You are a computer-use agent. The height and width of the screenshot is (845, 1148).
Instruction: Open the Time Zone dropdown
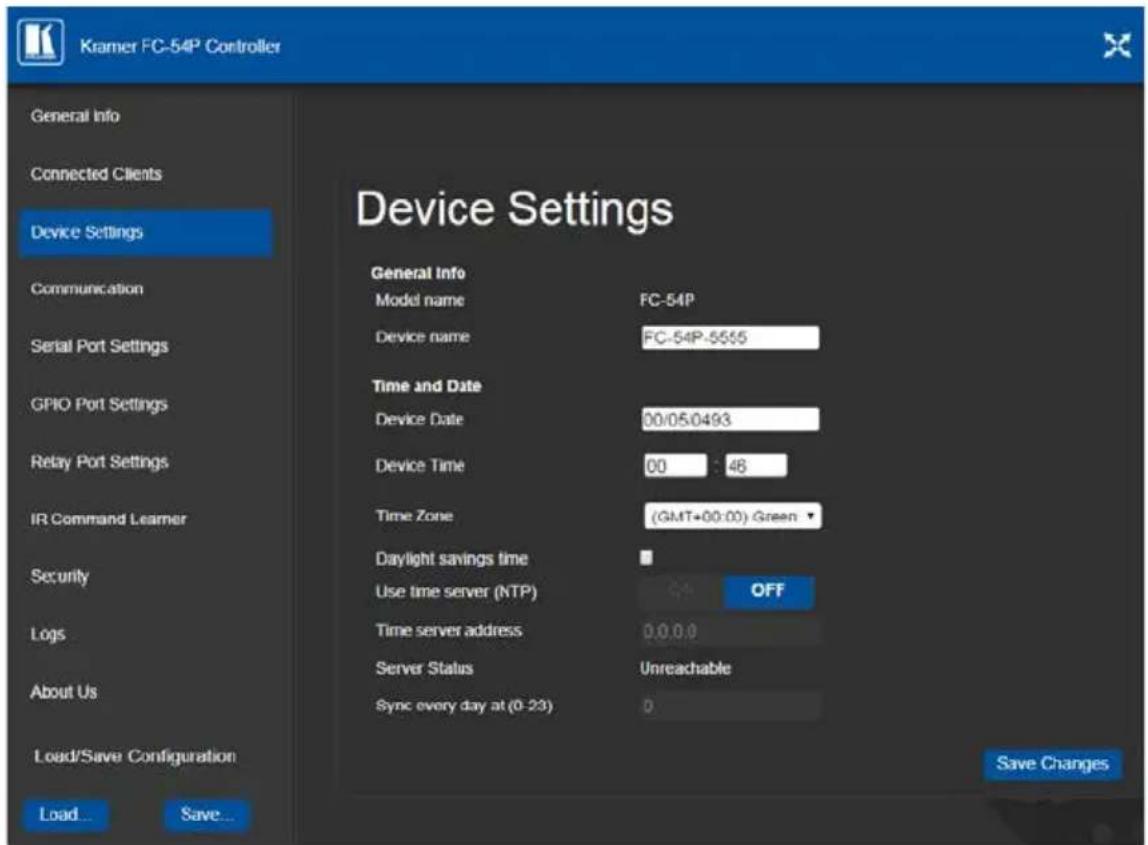coord(732,516)
